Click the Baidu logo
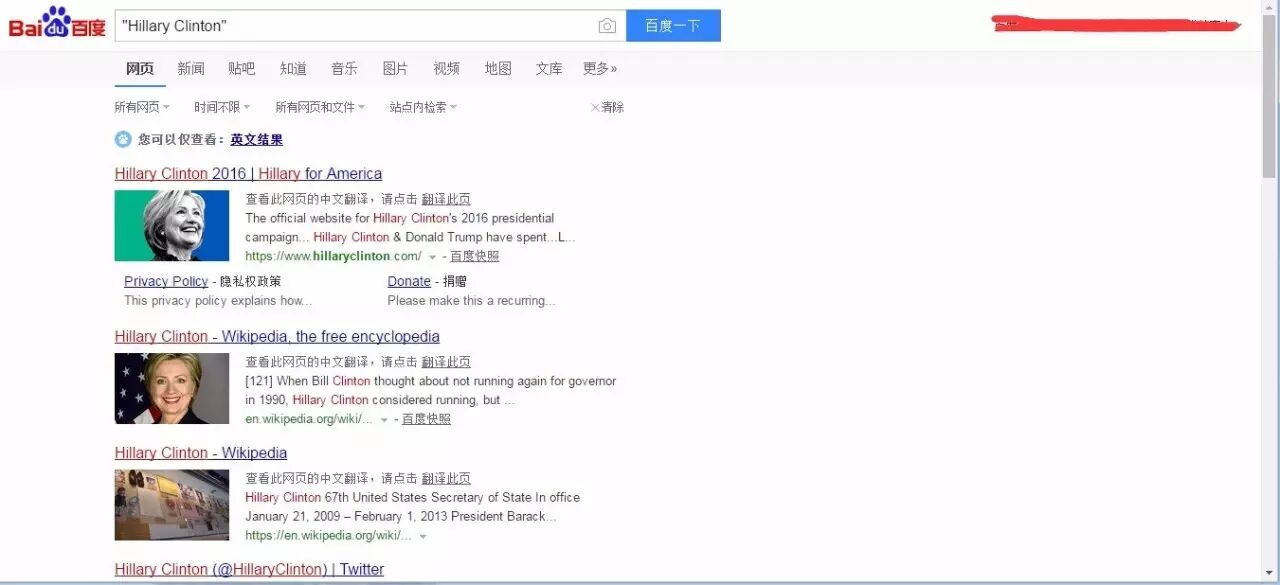Screen dimensions: 1280x585 tap(57, 23)
